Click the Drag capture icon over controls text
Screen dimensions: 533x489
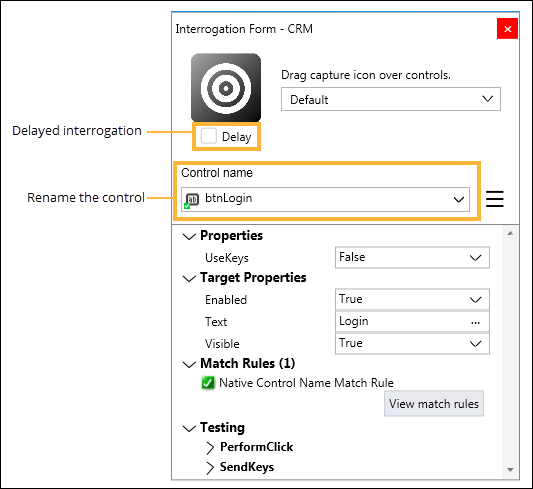point(366,75)
